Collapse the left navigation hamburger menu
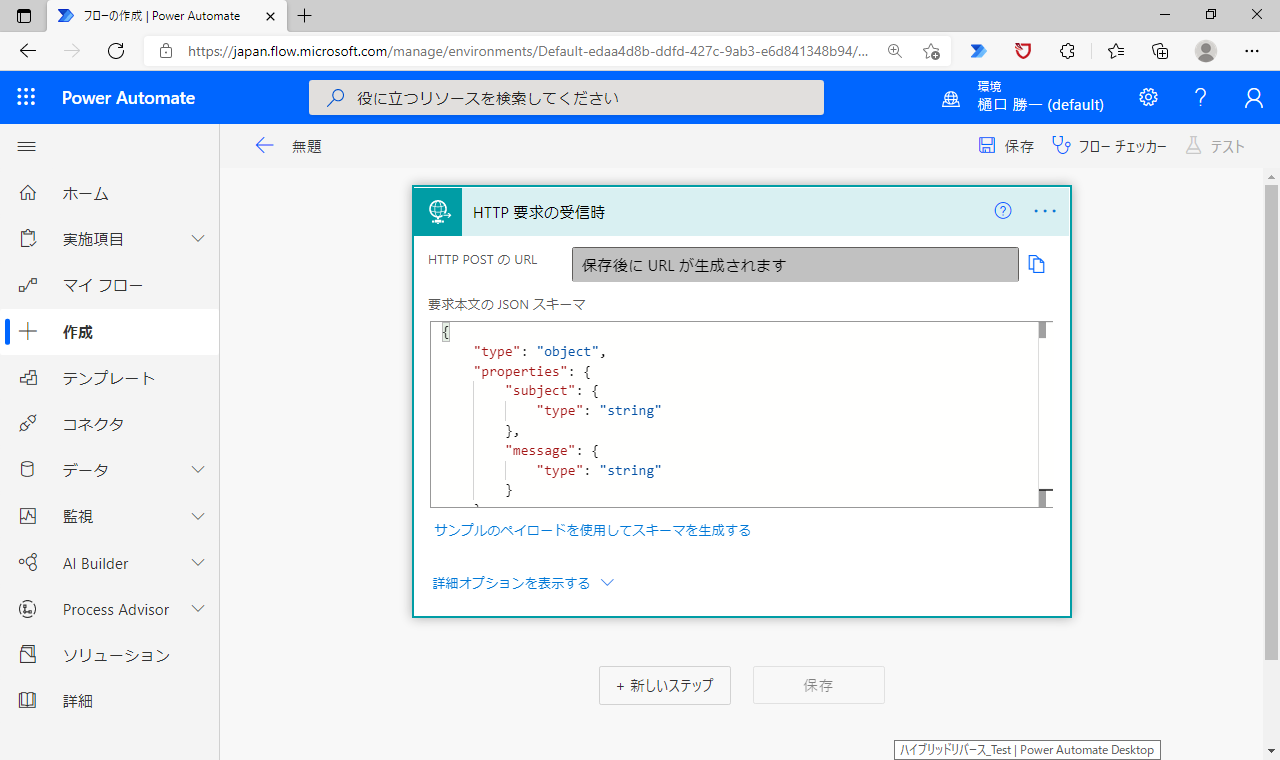The width and height of the screenshot is (1280, 760). coord(27,146)
